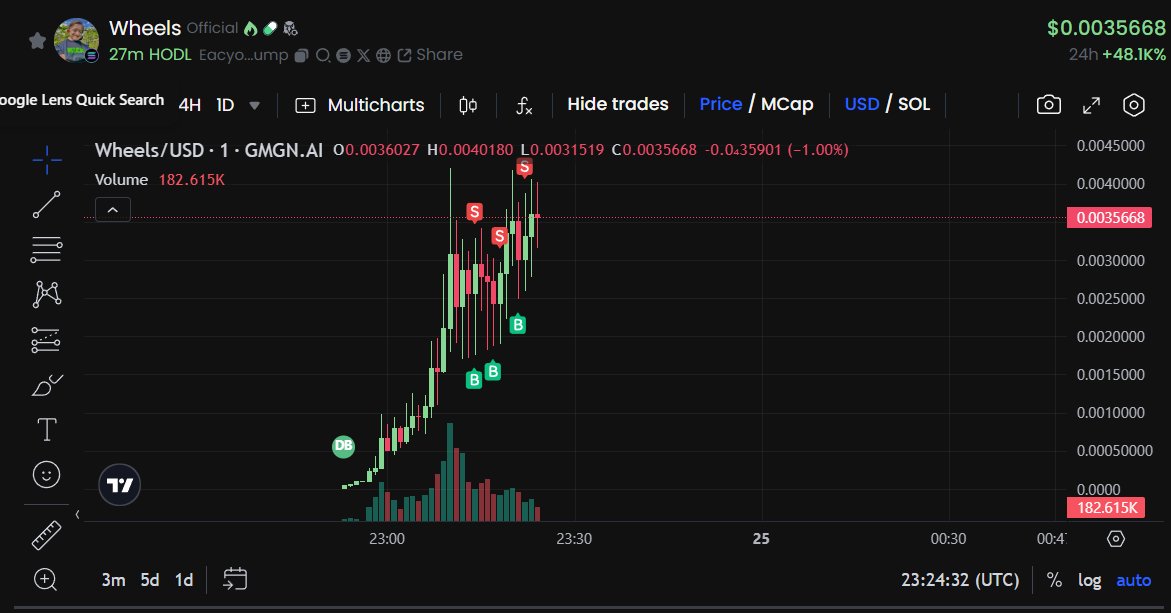Click the DB trade marker on chart
The height and width of the screenshot is (613, 1171).
point(344,446)
